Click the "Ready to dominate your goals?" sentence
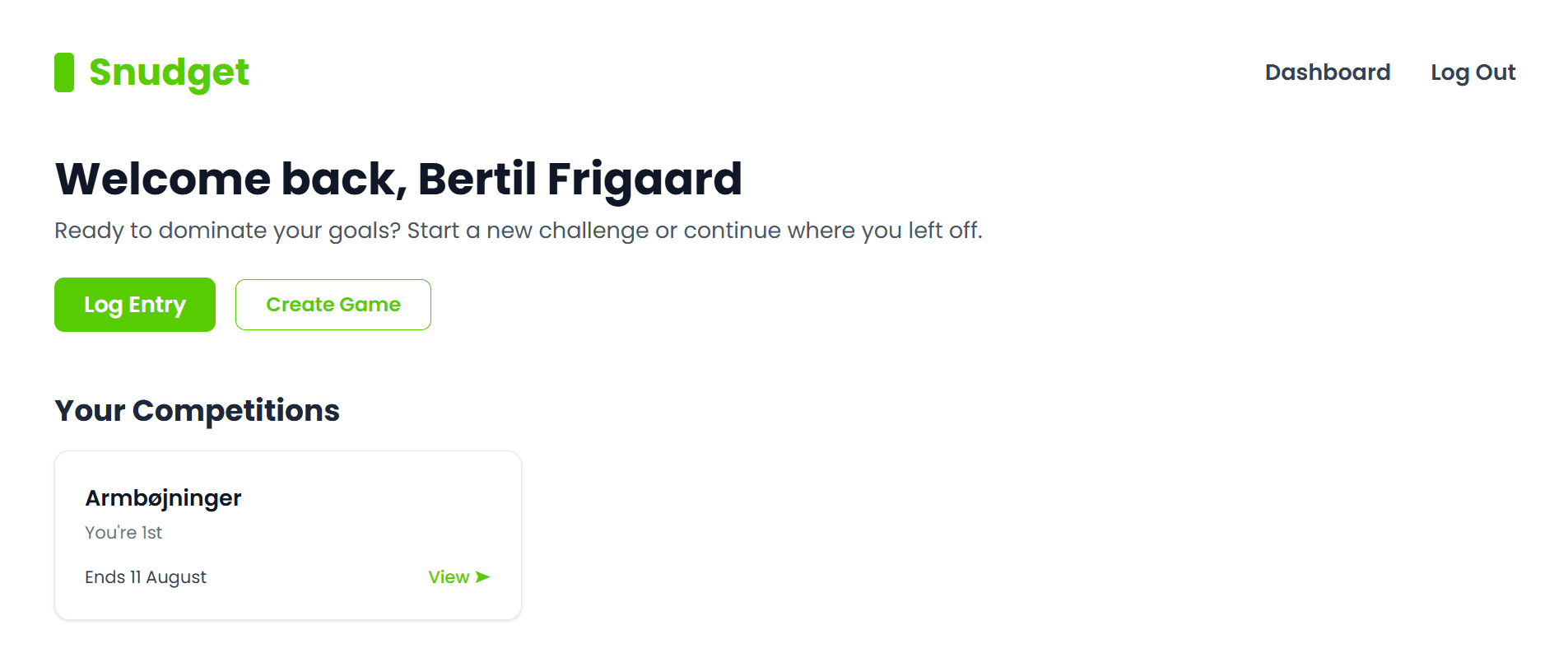Screen dimensions: 1568x672 pyautogui.click(x=227, y=231)
